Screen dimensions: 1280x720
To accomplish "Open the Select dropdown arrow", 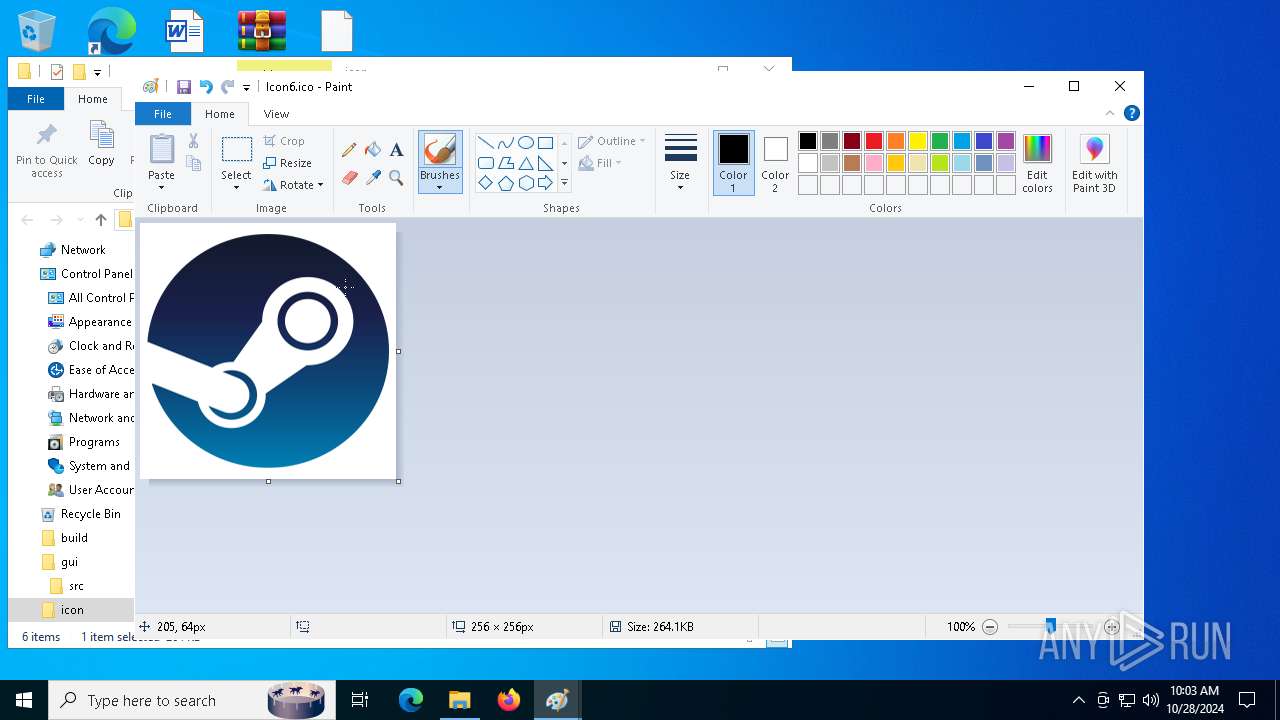I will pos(237,188).
